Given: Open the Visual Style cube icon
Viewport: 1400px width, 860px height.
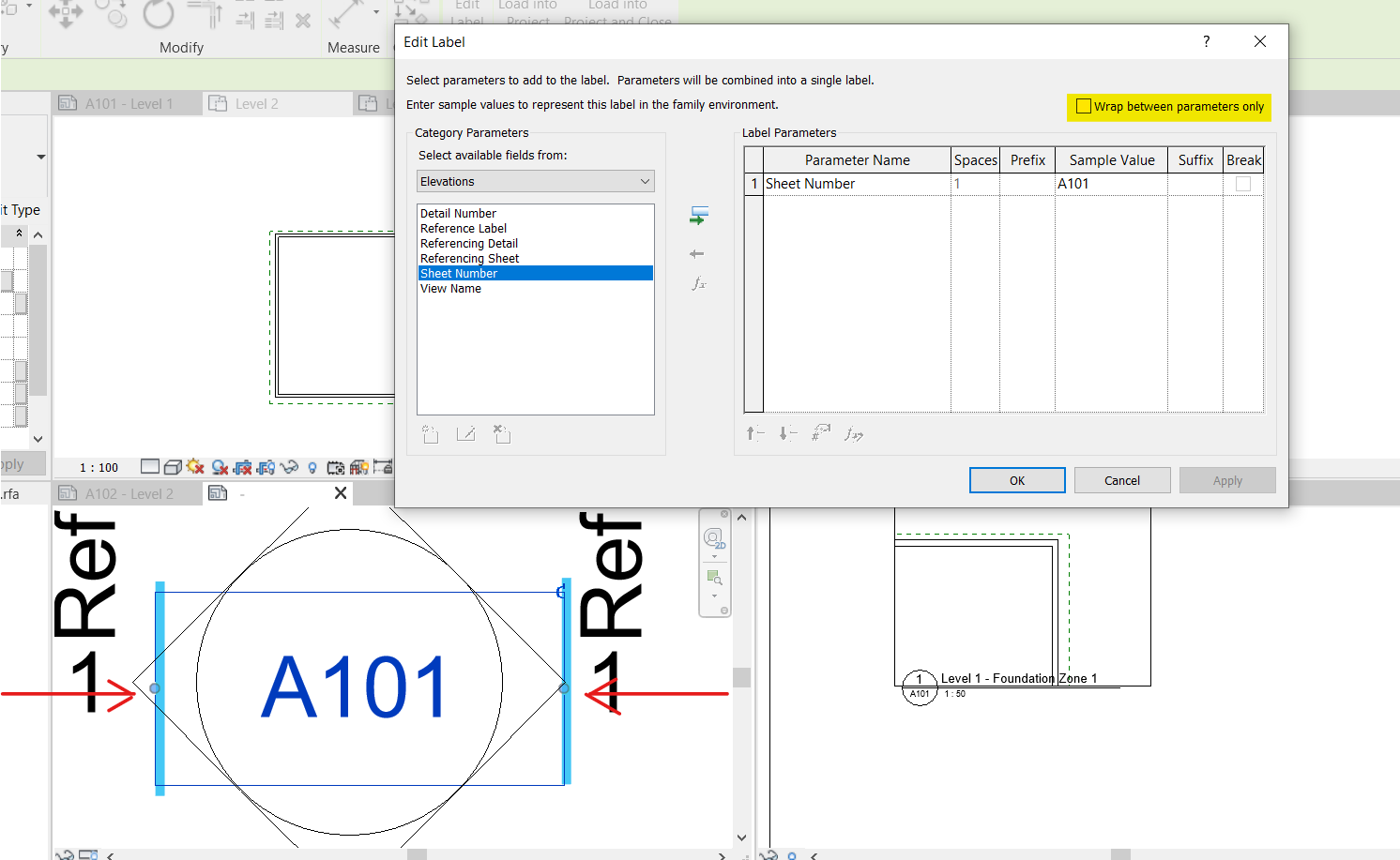Looking at the screenshot, I should (x=173, y=466).
